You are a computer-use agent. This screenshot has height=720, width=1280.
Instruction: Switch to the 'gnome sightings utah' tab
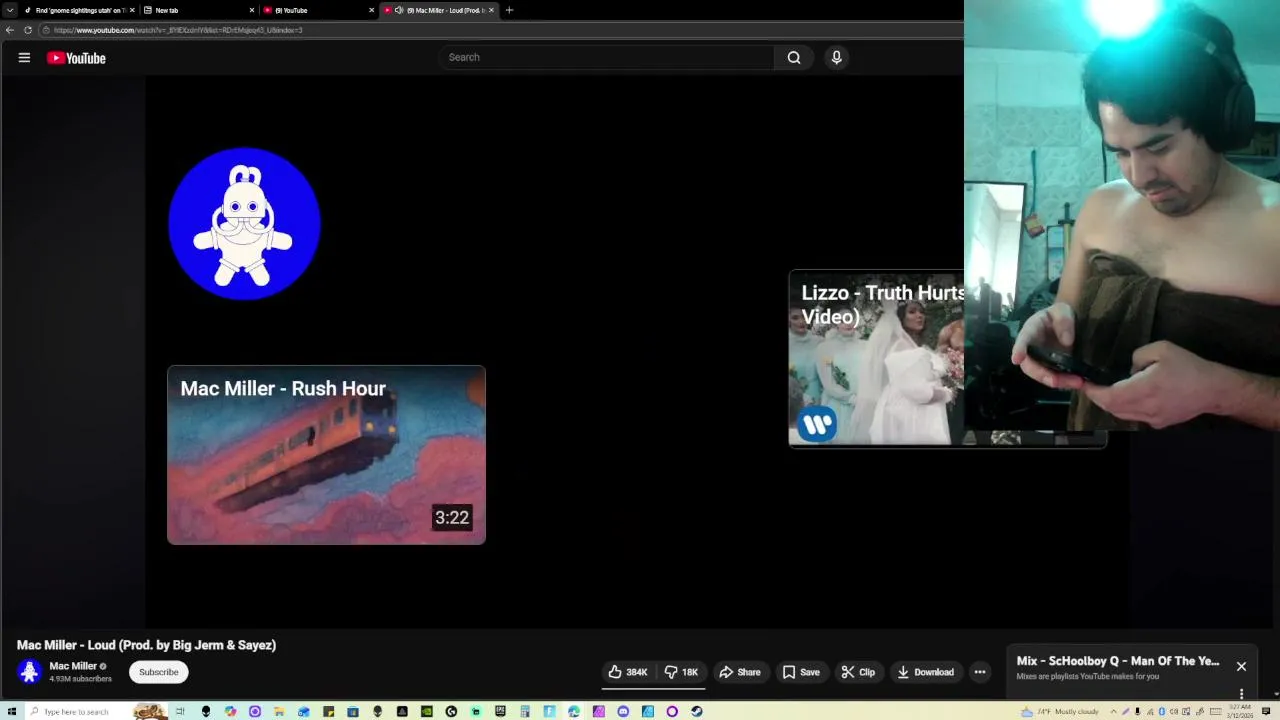pyautogui.click(x=80, y=10)
